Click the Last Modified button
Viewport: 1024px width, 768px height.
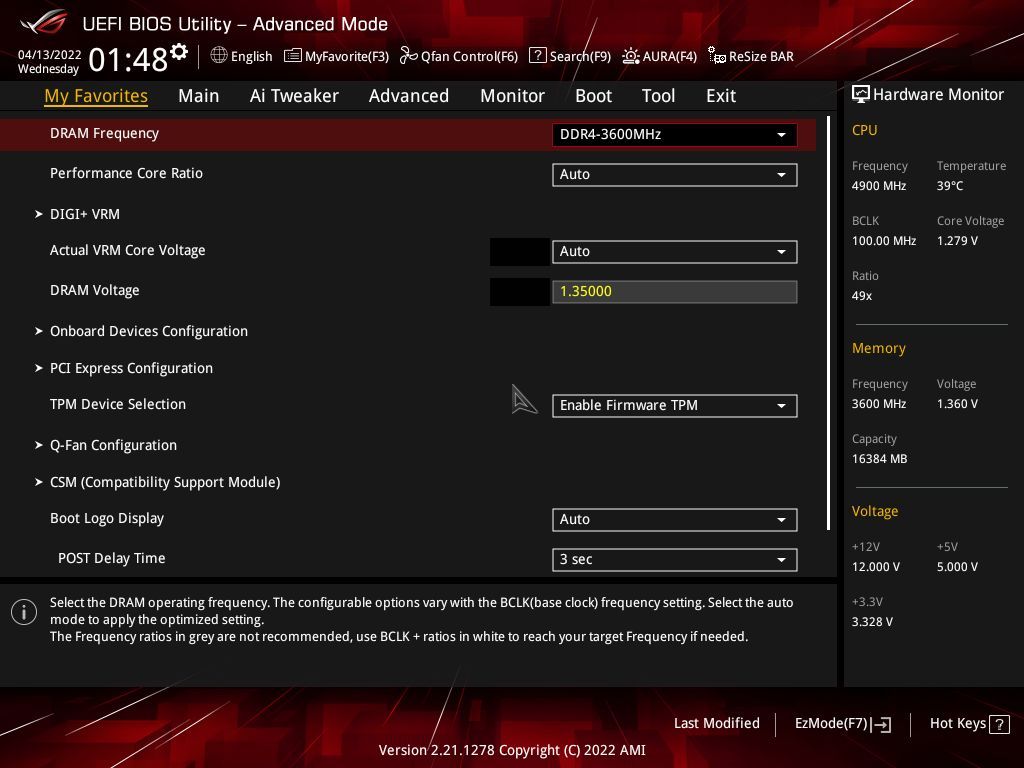[x=716, y=724]
